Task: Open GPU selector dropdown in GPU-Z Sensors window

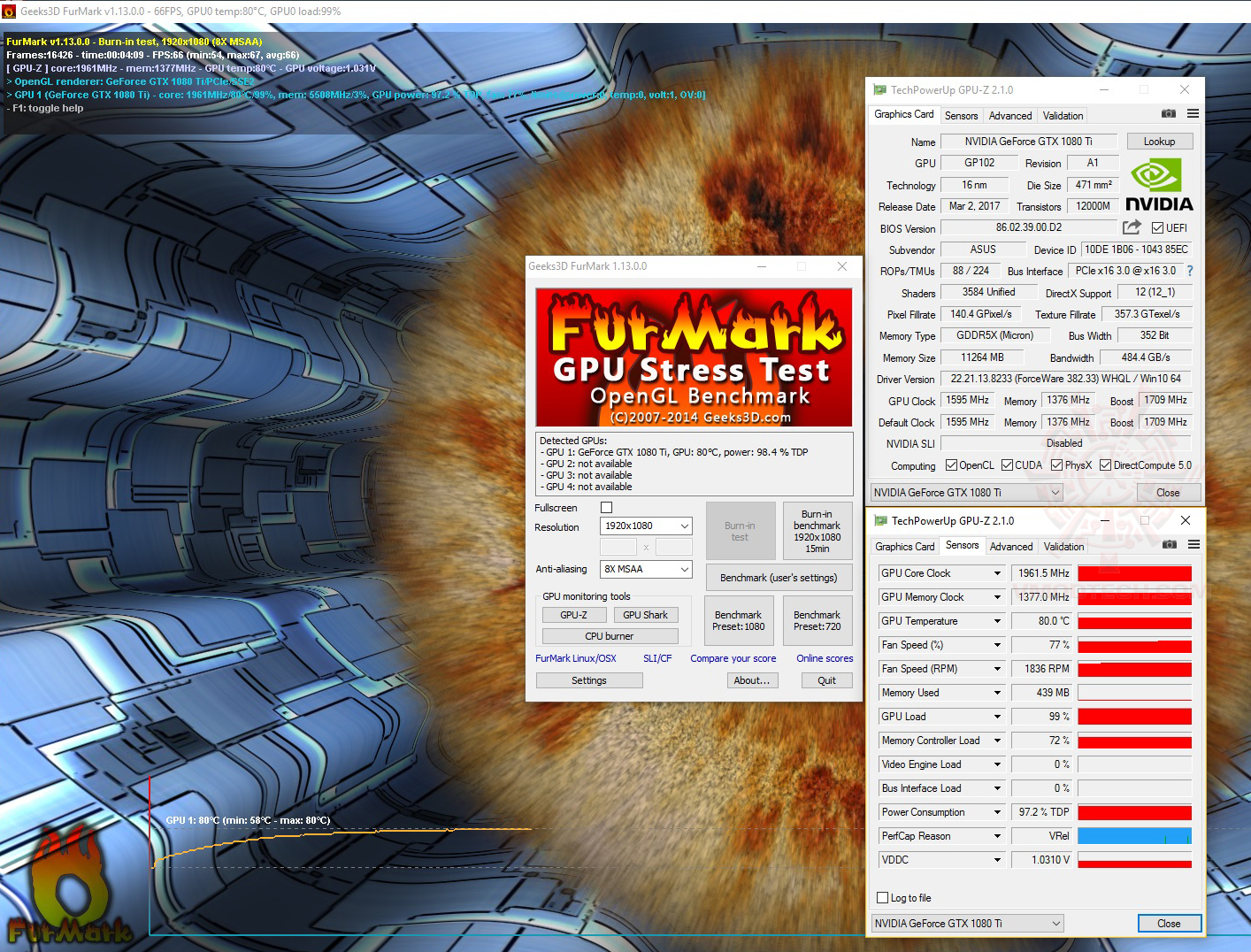Action: coord(967,924)
